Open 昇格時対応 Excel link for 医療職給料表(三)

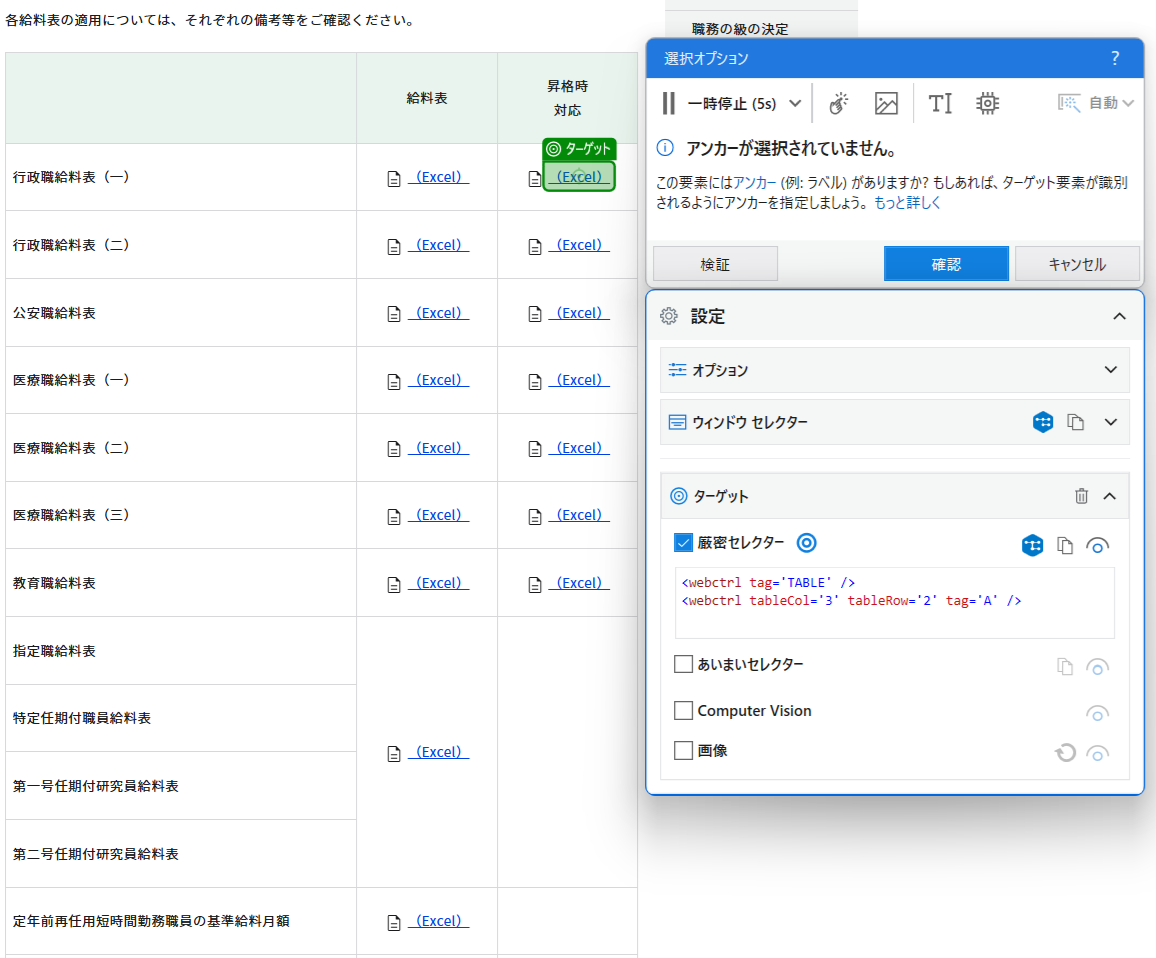(579, 515)
